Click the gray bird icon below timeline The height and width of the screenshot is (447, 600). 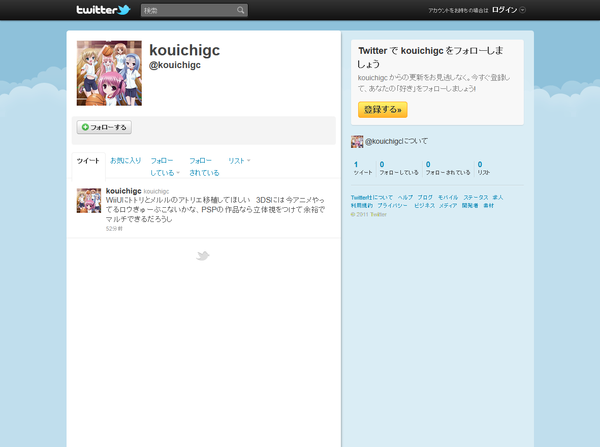pos(203,255)
